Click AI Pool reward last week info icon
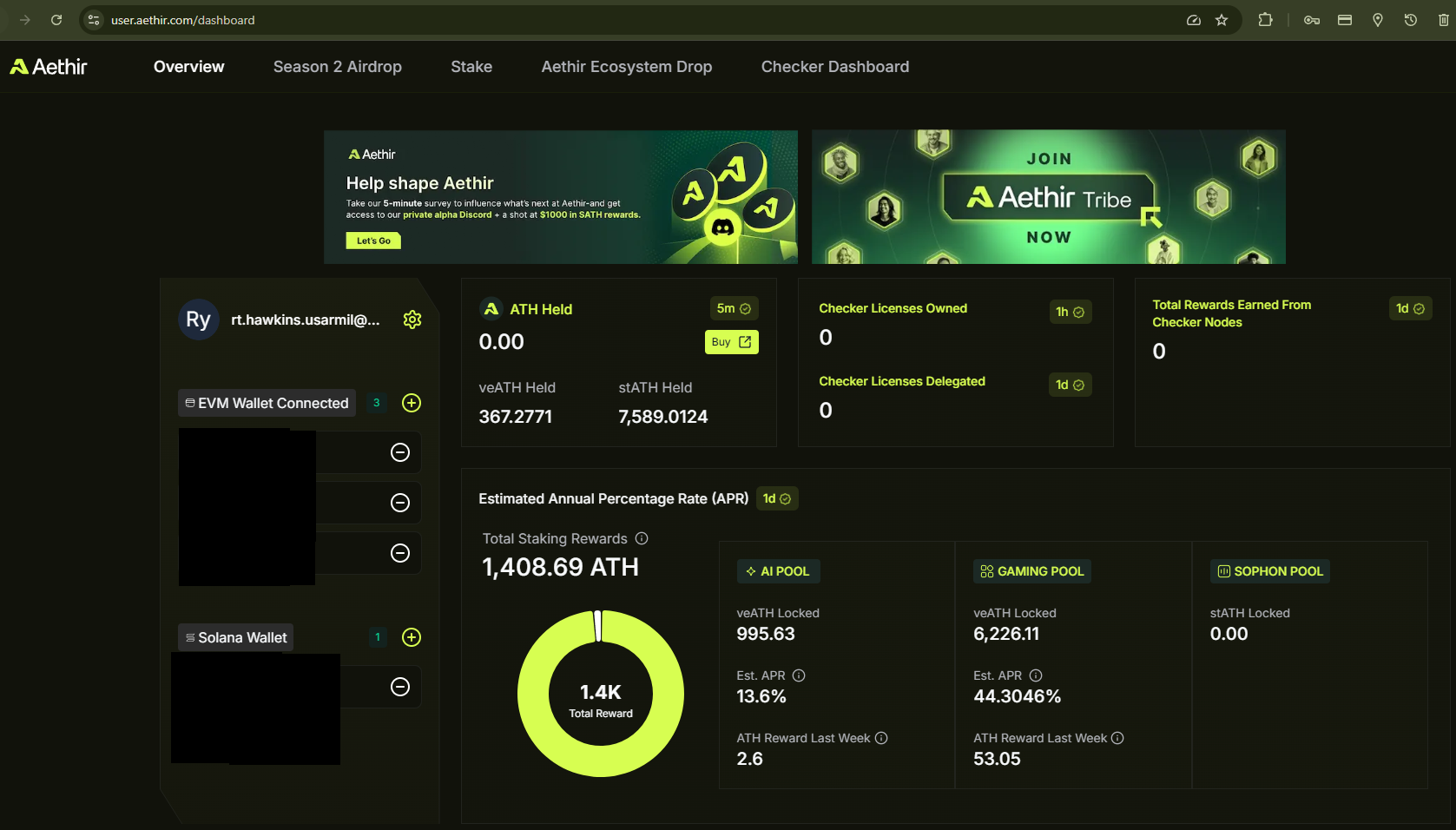Screen dimensions: 1456x830 click(x=881, y=738)
